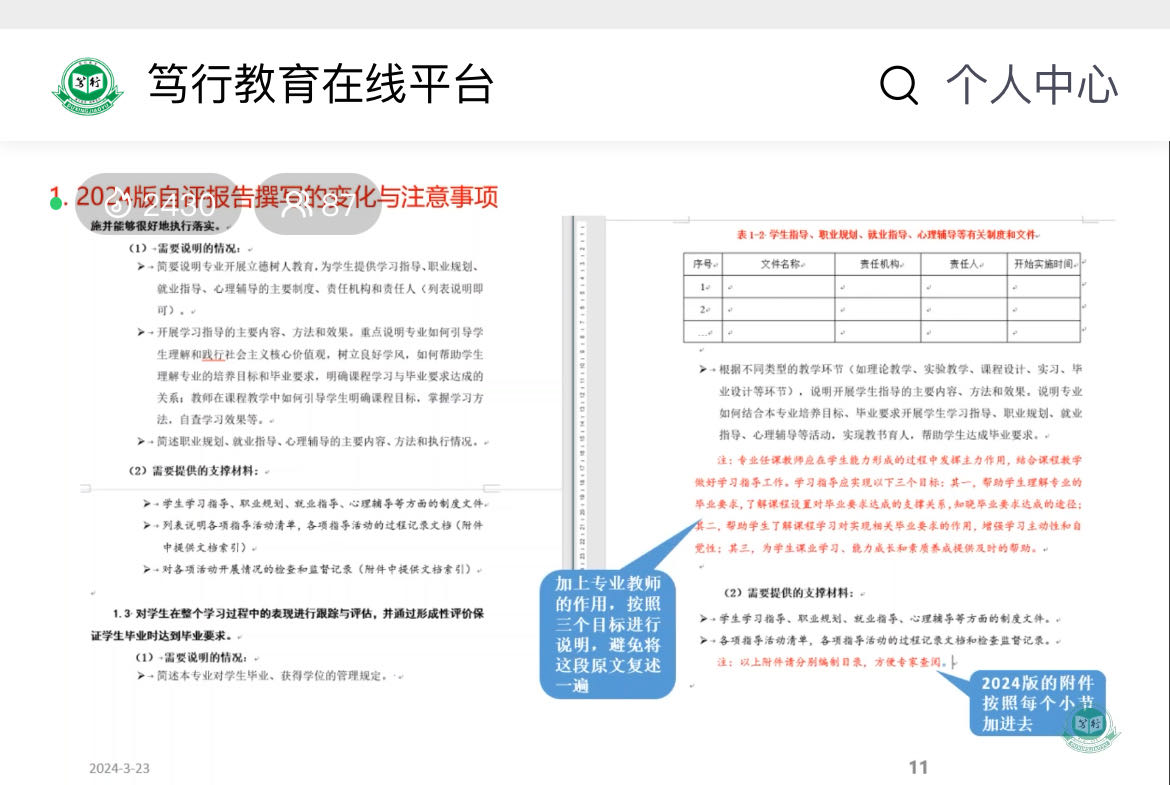This screenshot has height=785, width=1170.
Task: Open the search magnifier icon
Action: coord(898,85)
